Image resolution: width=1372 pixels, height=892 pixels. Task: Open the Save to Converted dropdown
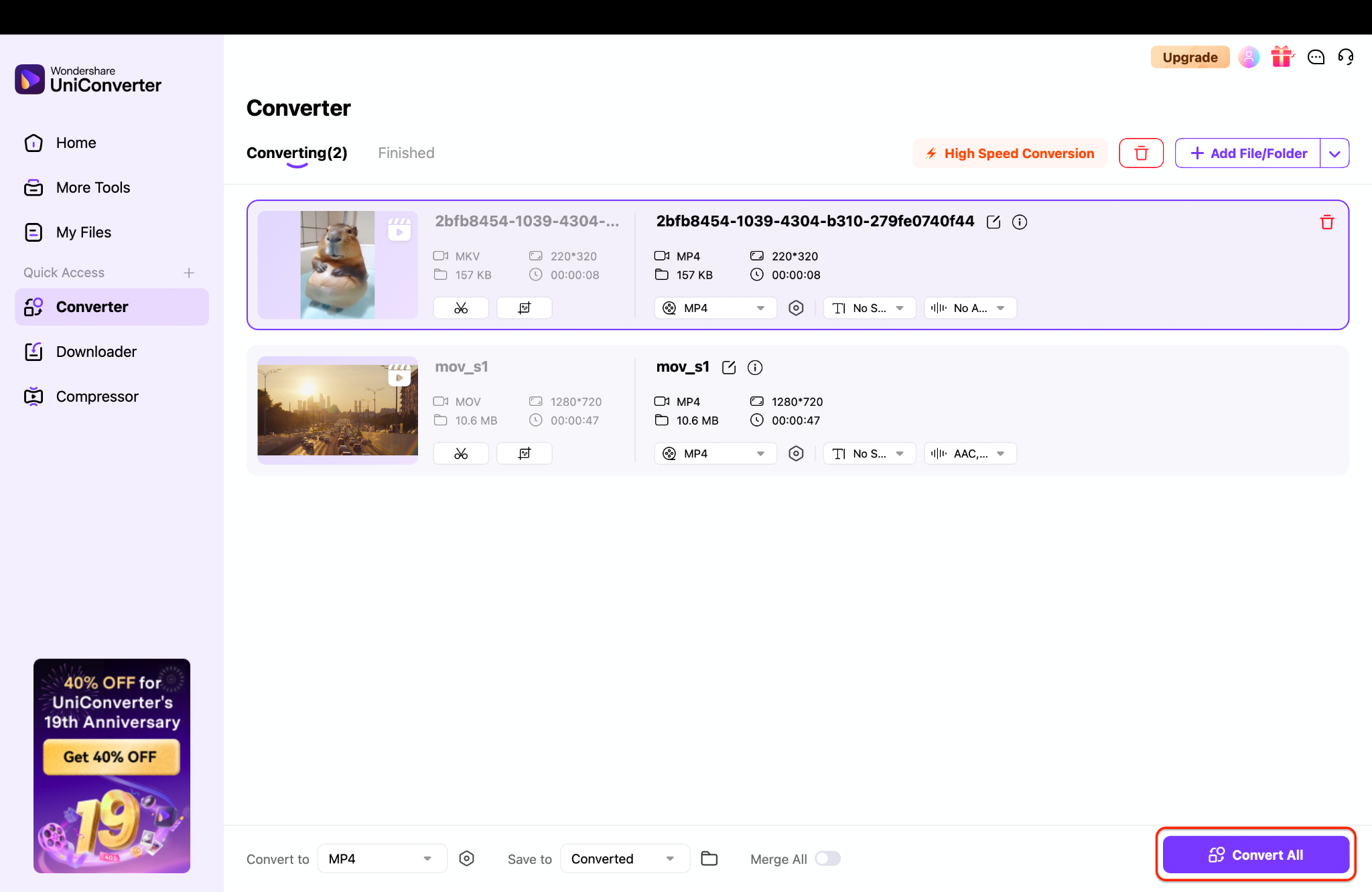click(625, 859)
